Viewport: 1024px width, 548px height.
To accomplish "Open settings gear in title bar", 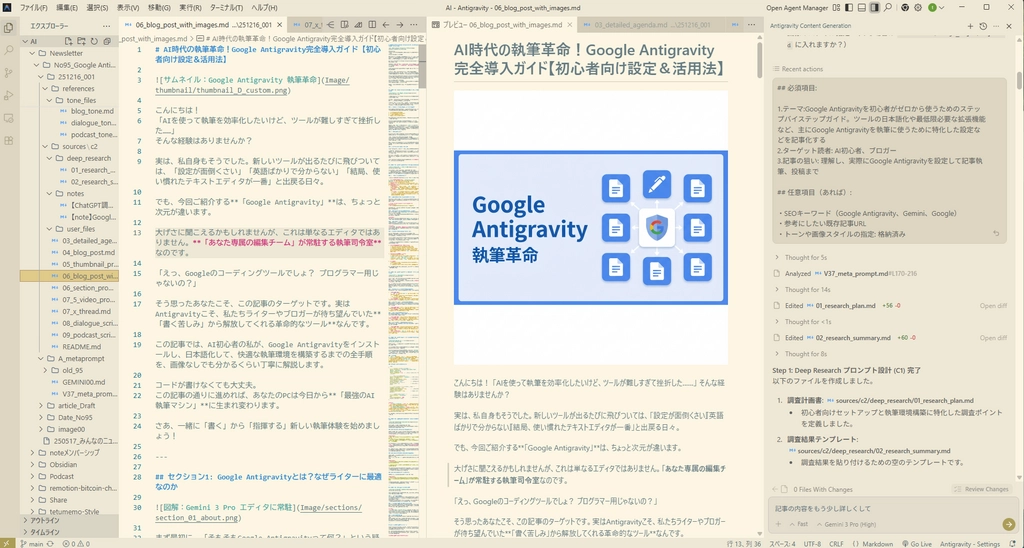I will pos(918,8).
